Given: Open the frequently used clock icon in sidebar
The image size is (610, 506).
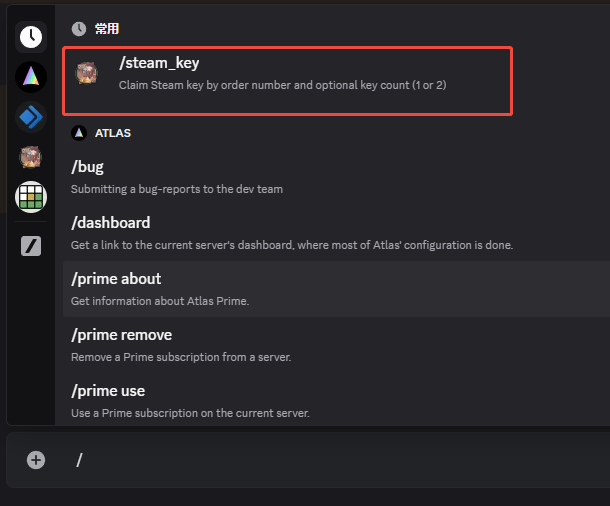Looking at the screenshot, I should pyautogui.click(x=31, y=37).
